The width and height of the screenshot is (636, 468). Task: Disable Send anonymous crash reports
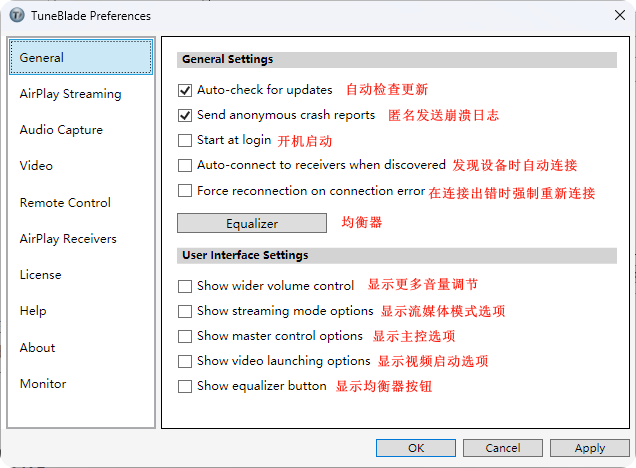coord(185,115)
